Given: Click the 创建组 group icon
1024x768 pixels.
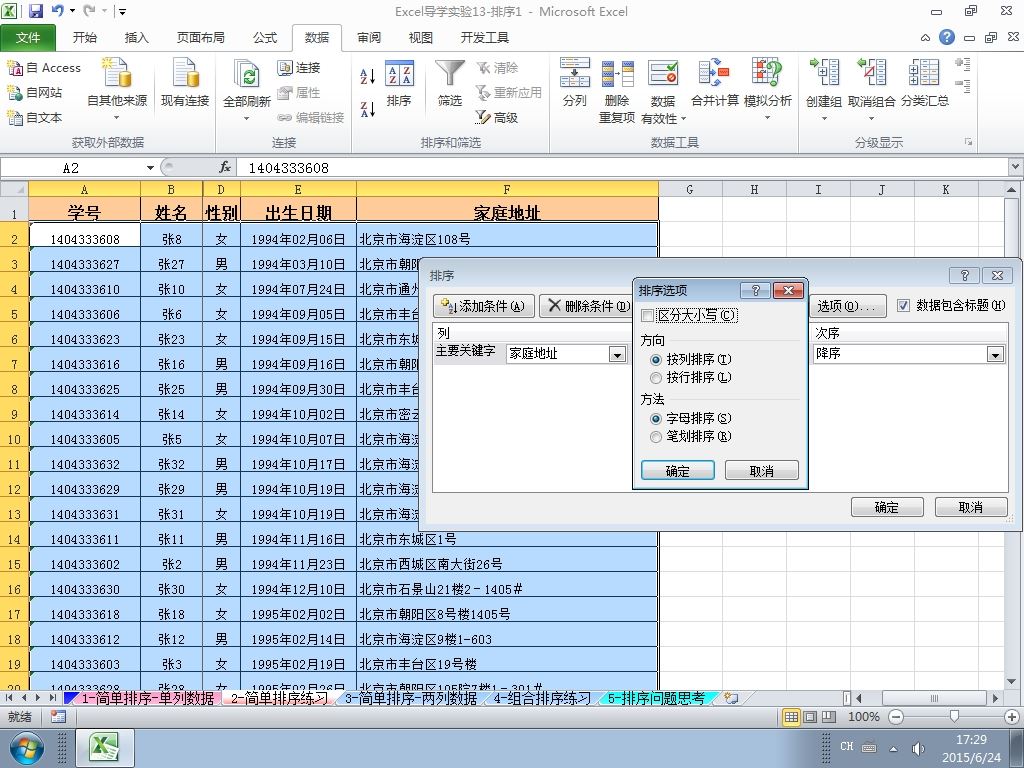Looking at the screenshot, I should 824,72.
